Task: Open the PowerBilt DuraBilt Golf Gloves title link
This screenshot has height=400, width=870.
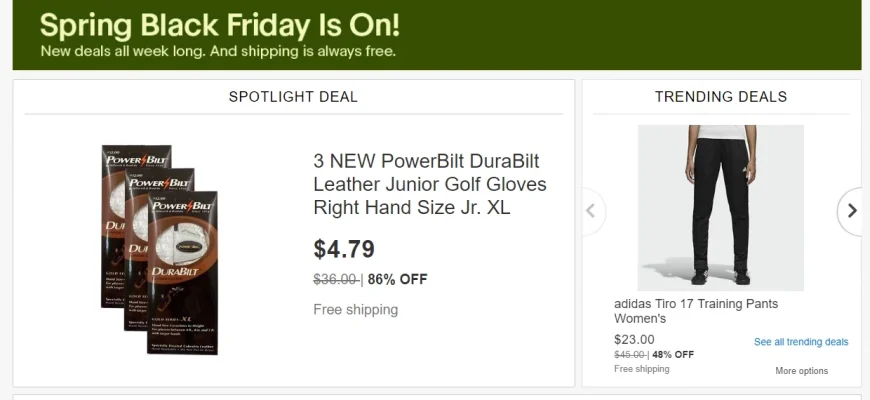Action: (x=430, y=185)
